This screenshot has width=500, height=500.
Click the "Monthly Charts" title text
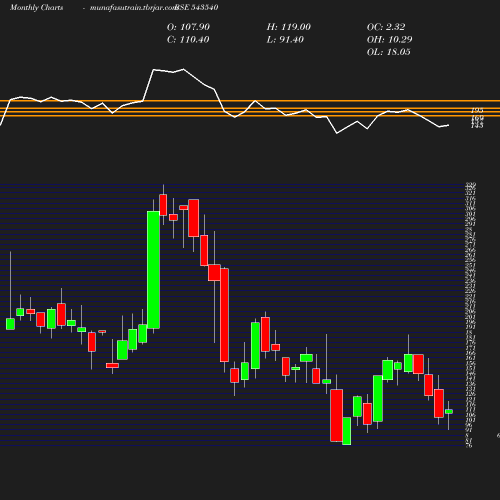click(36, 7)
